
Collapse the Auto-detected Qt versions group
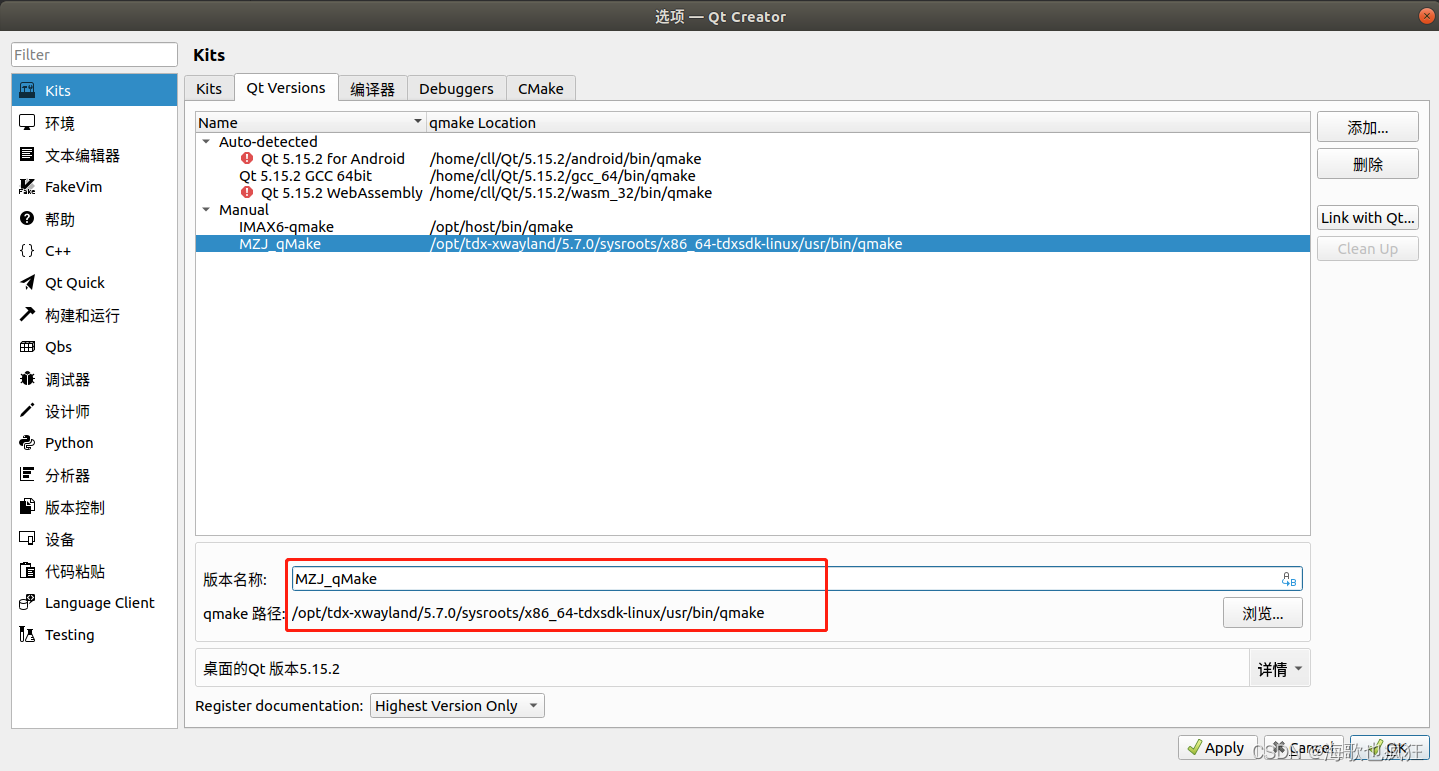point(207,141)
